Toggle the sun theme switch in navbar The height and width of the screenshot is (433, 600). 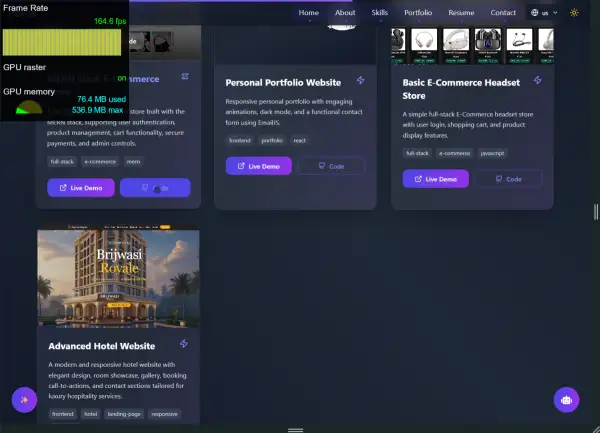coord(574,13)
